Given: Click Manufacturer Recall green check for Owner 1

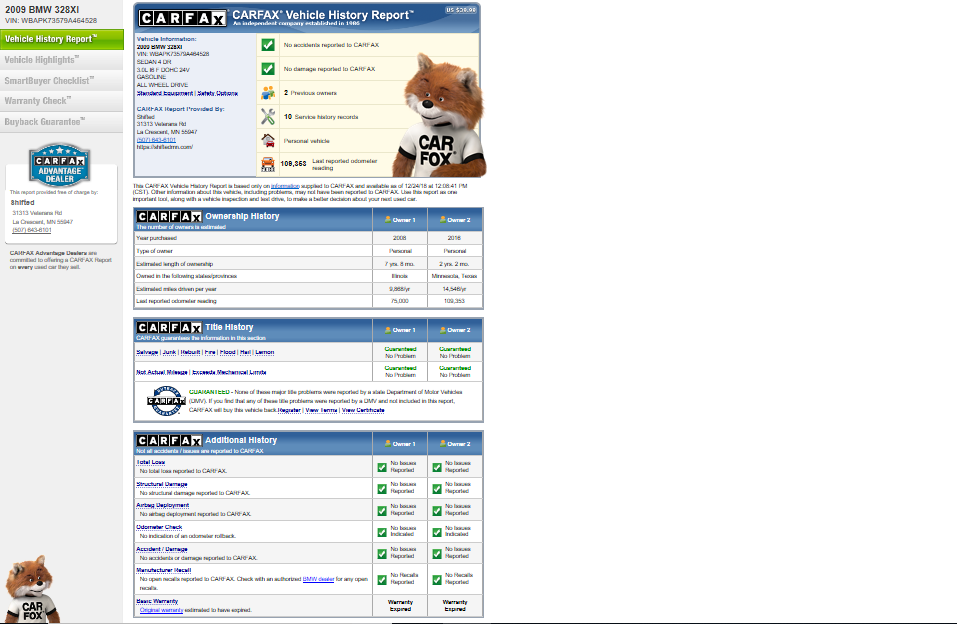Looking at the screenshot, I should pos(382,579).
